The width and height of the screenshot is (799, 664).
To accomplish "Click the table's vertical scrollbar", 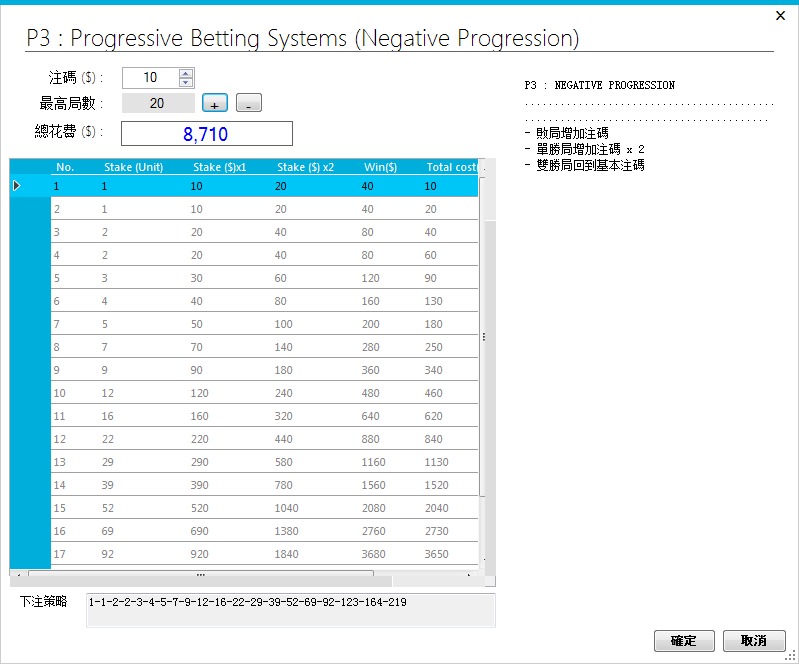I will [x=486, y=337].
